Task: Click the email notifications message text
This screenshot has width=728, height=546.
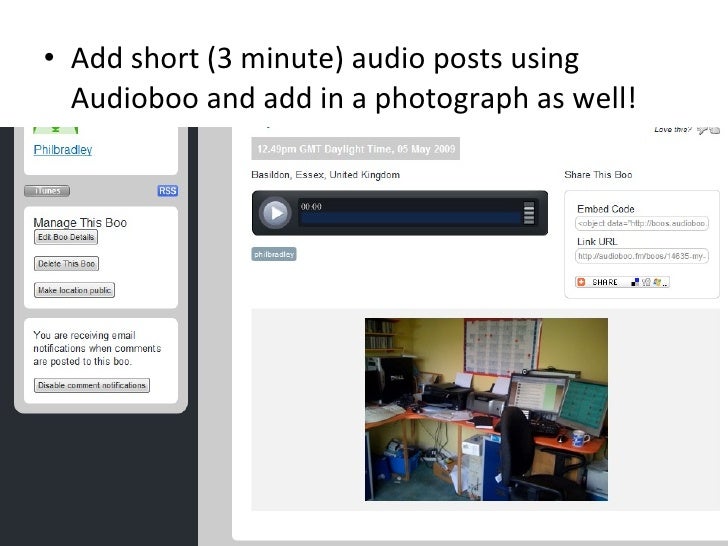Action: click(x=97, y=348)
